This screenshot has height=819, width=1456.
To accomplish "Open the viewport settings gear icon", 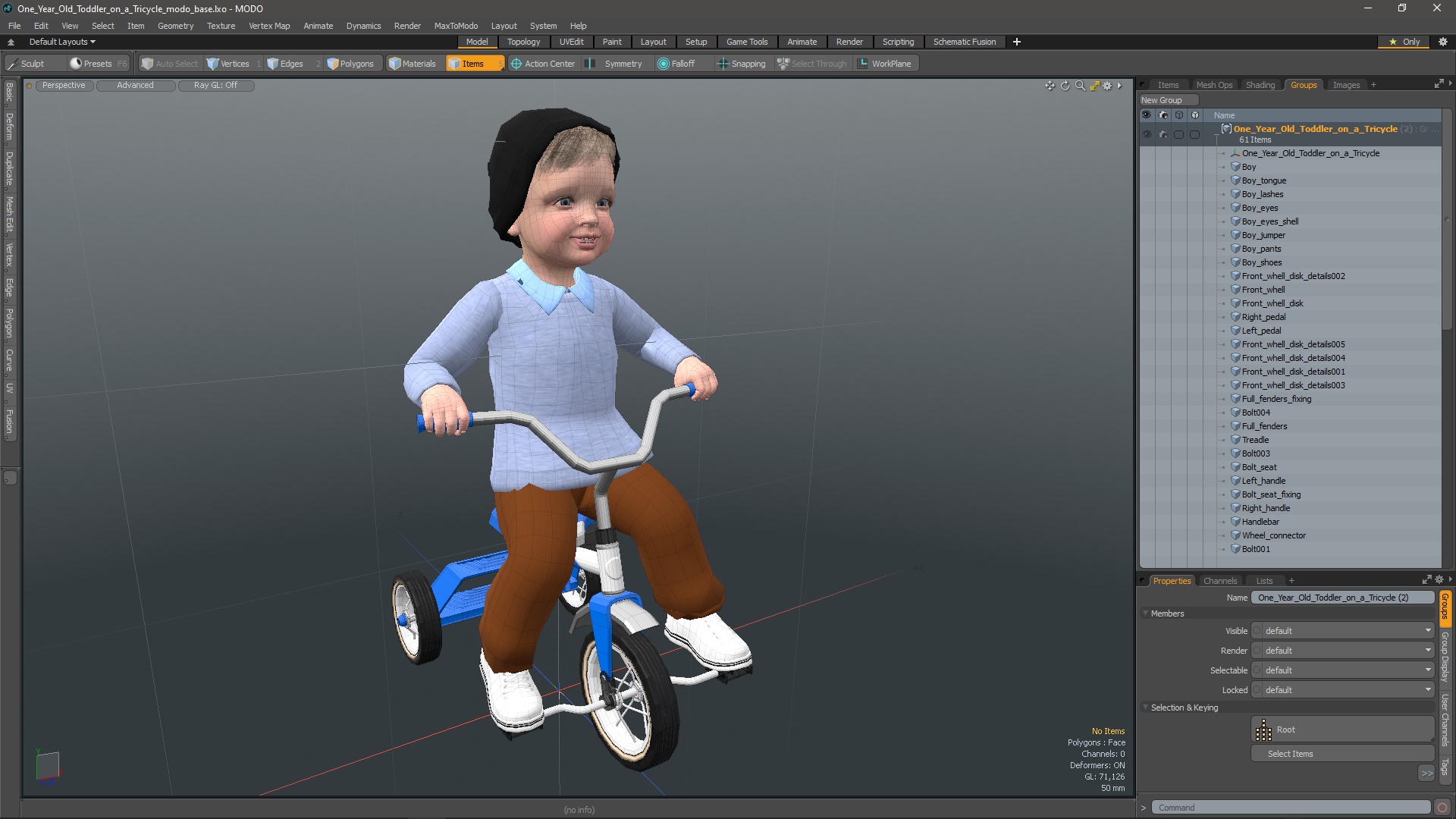I will coord(1108,86).
